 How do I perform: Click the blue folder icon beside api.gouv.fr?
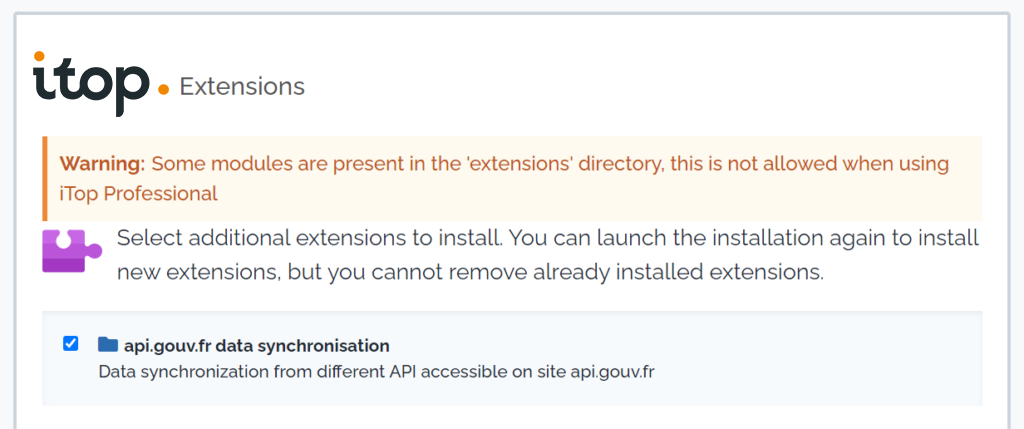pos(108,344)
